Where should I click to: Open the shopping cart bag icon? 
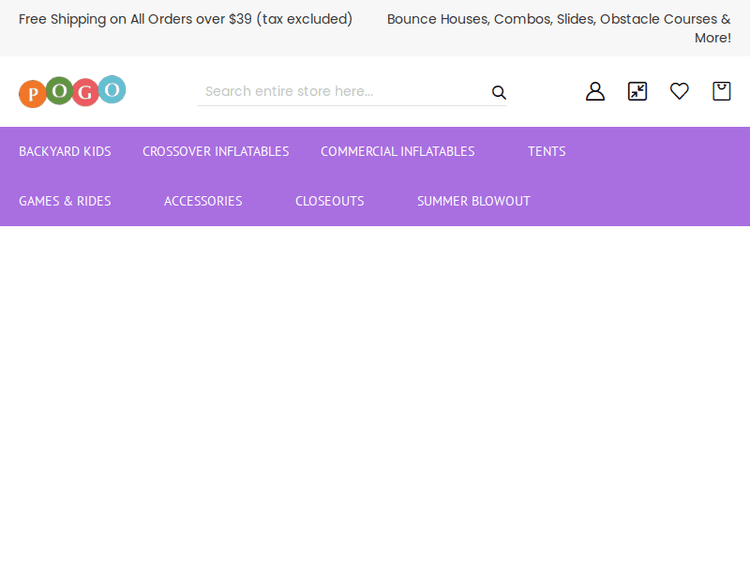point(721,91)
